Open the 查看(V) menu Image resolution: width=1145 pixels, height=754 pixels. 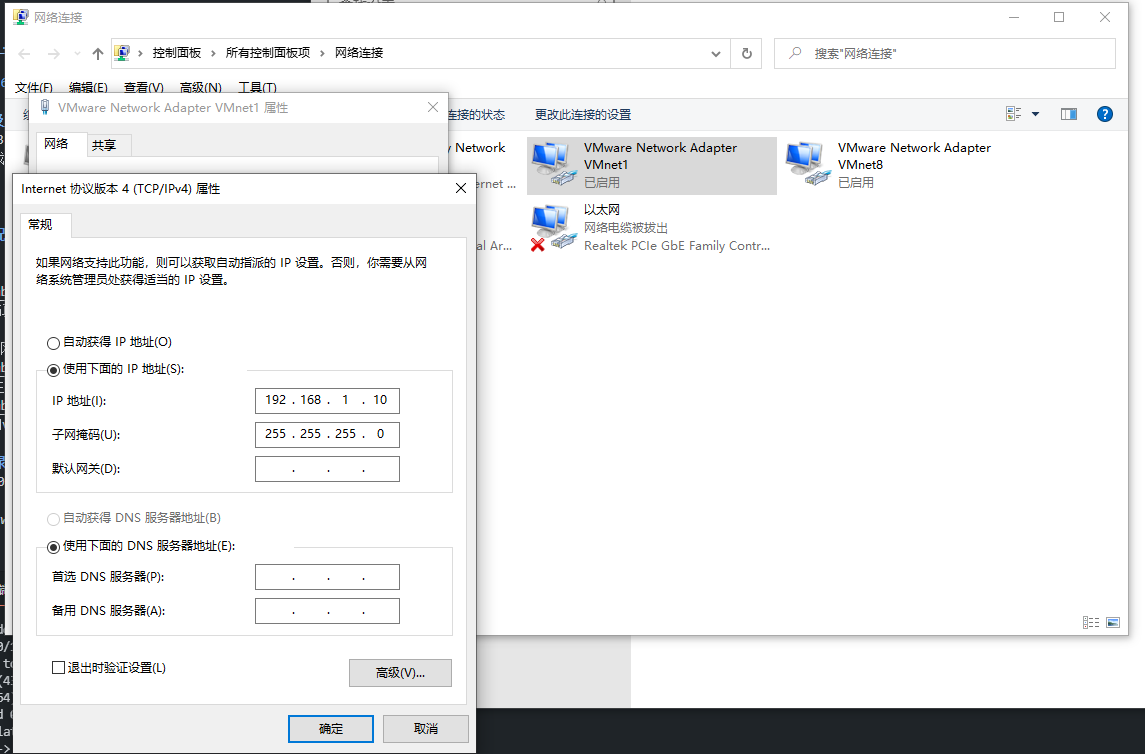[x=144, y=88]
